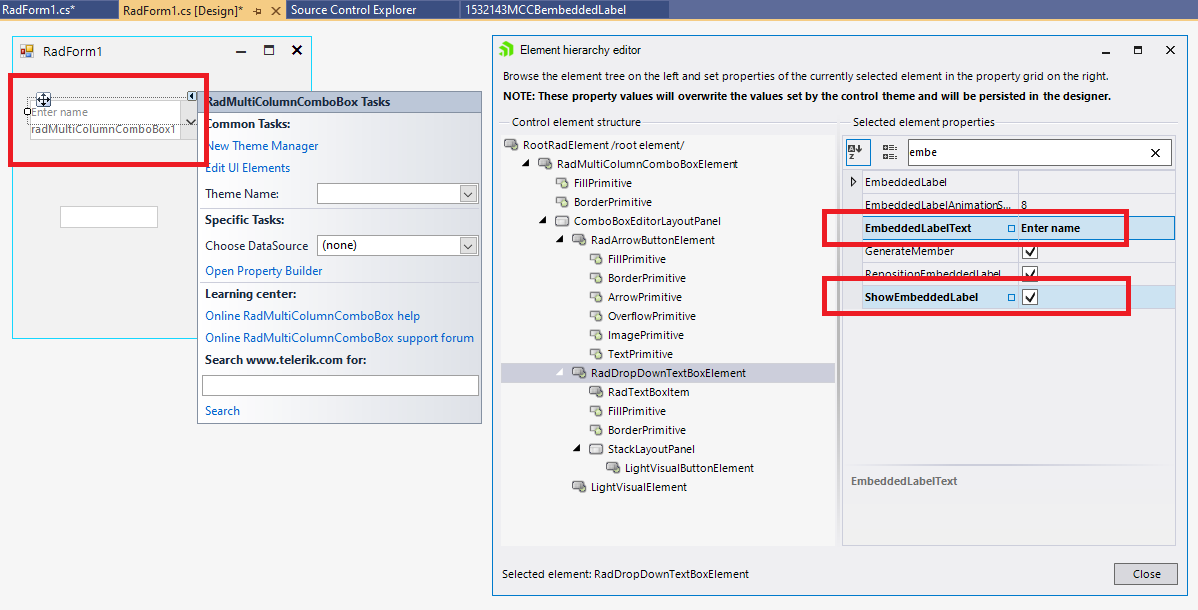Click the smart tag arrow glyph on combo box
1198x610 pixels.
pyautogui.click(x=192, y=96)
